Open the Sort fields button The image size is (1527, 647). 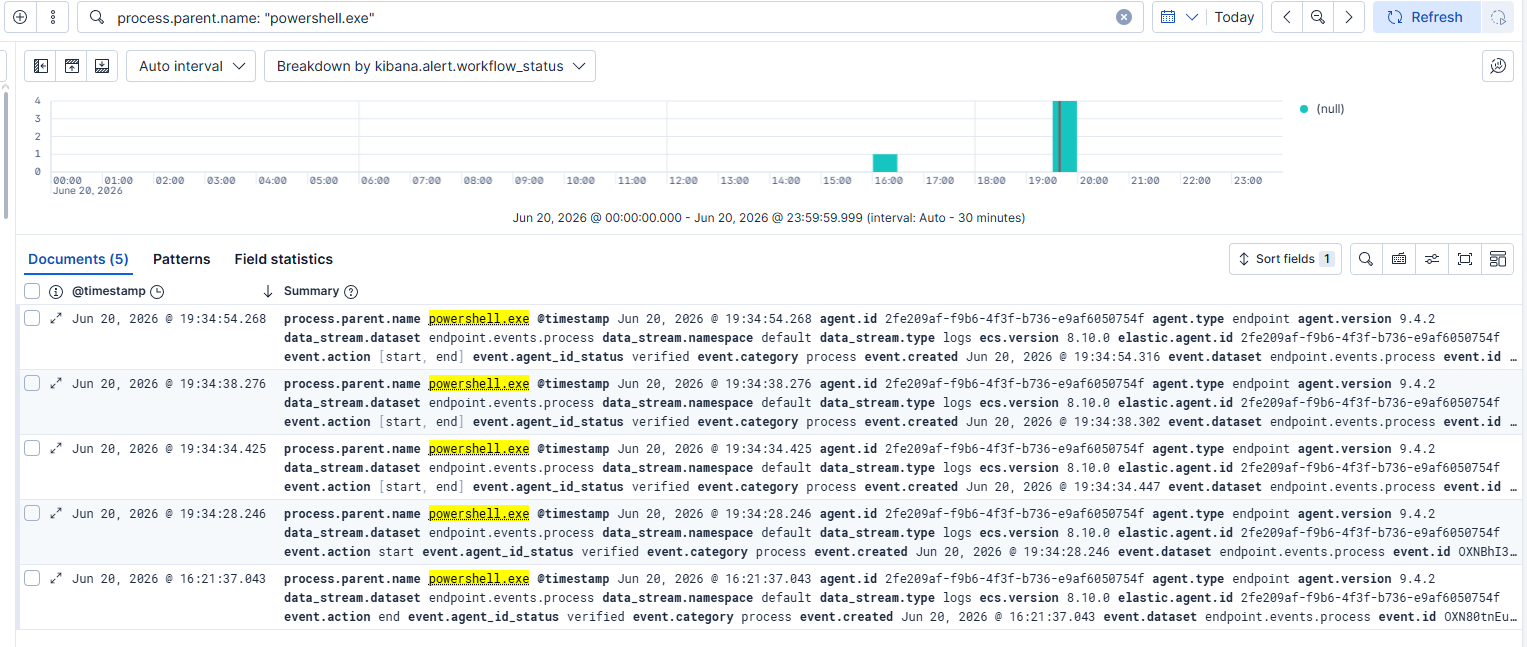[x=1285, y=259]
